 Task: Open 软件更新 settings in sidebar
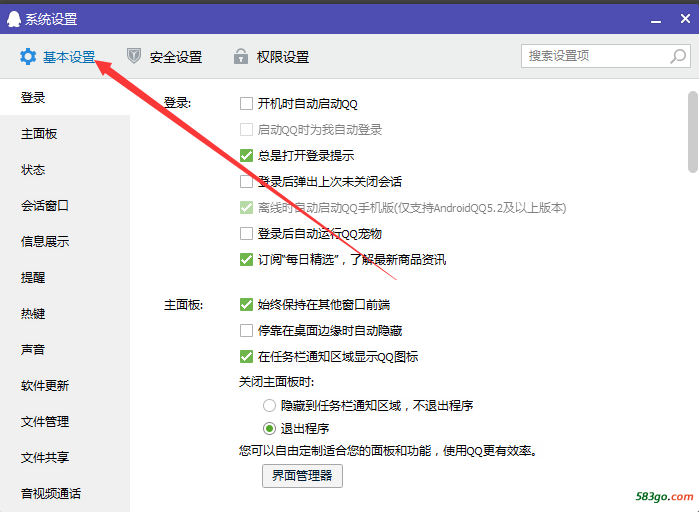click(x=65, y=385)
